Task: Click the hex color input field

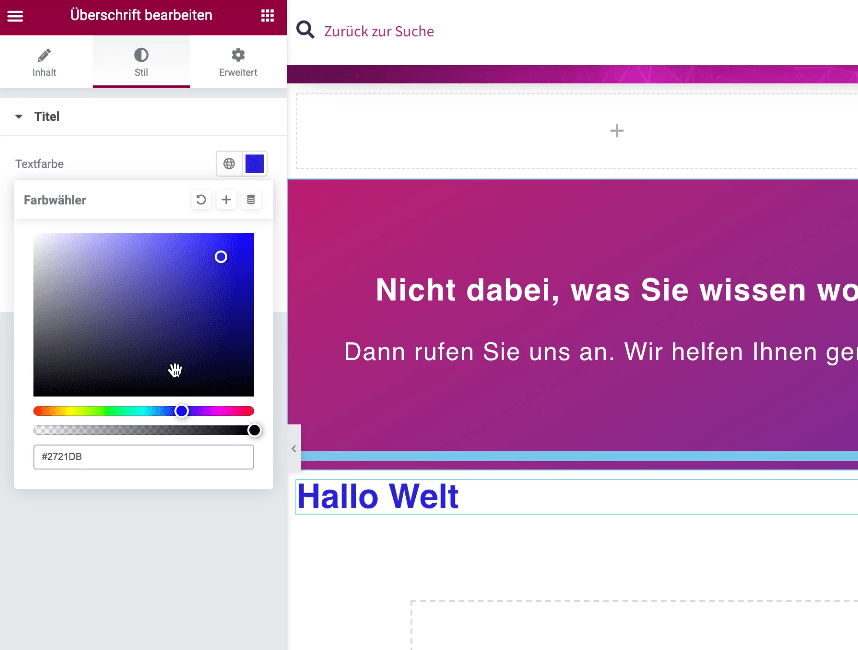Action: (143, 457)
